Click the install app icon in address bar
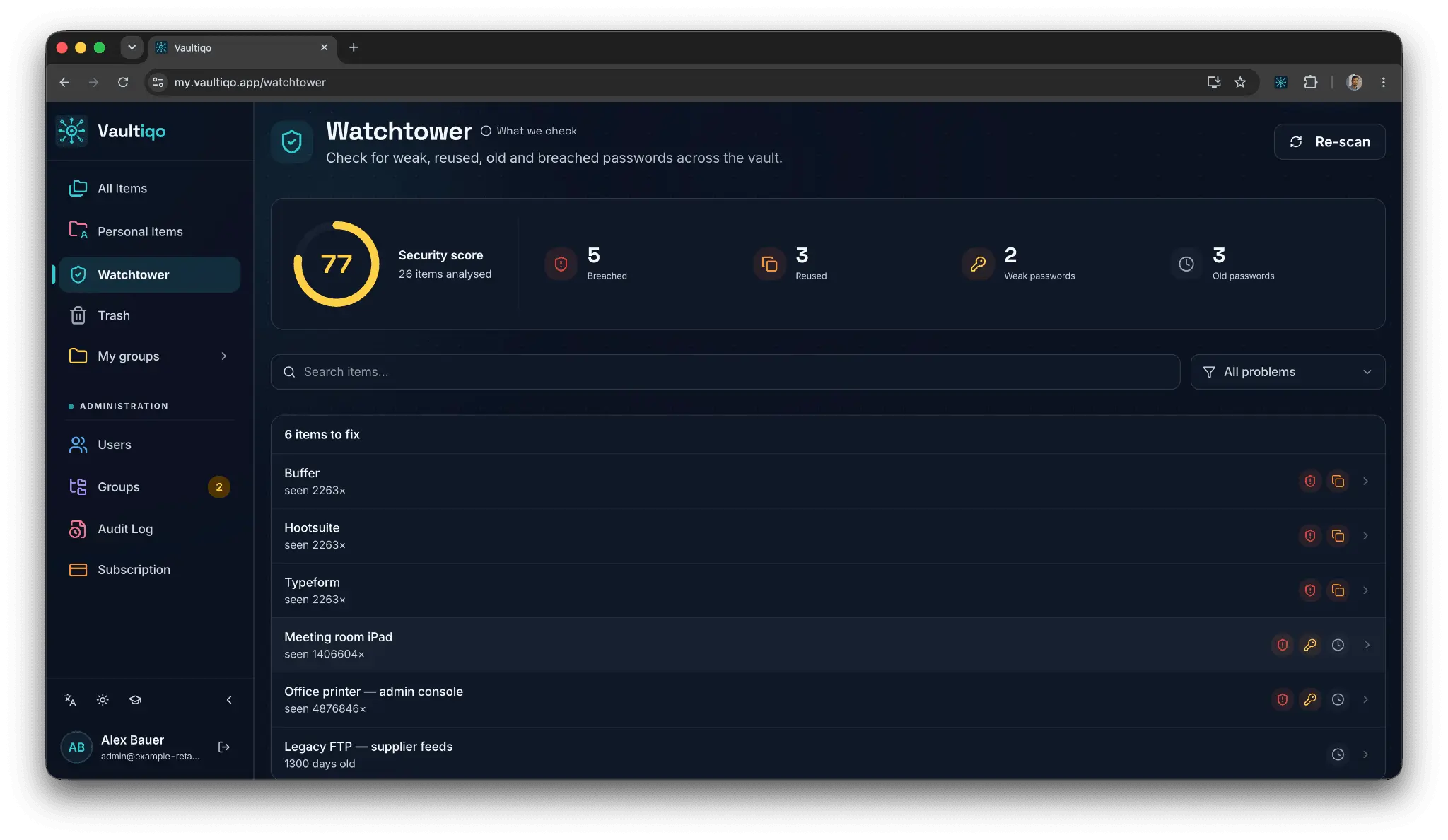 (1214, 82)
